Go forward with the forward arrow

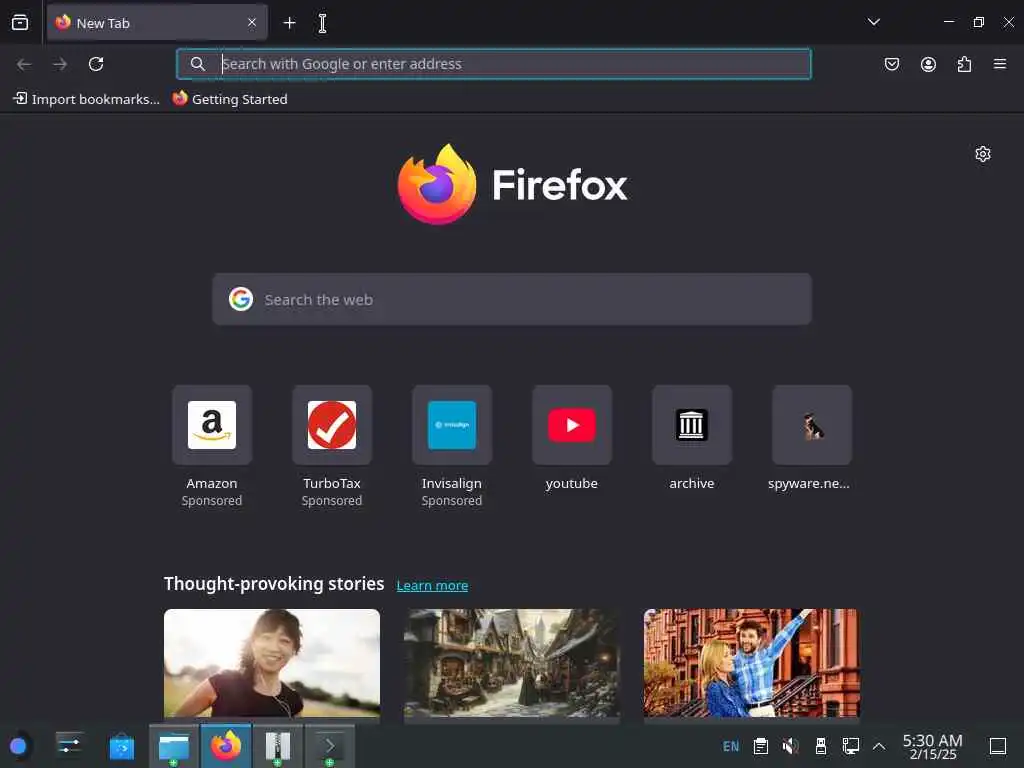pos(60,64)
